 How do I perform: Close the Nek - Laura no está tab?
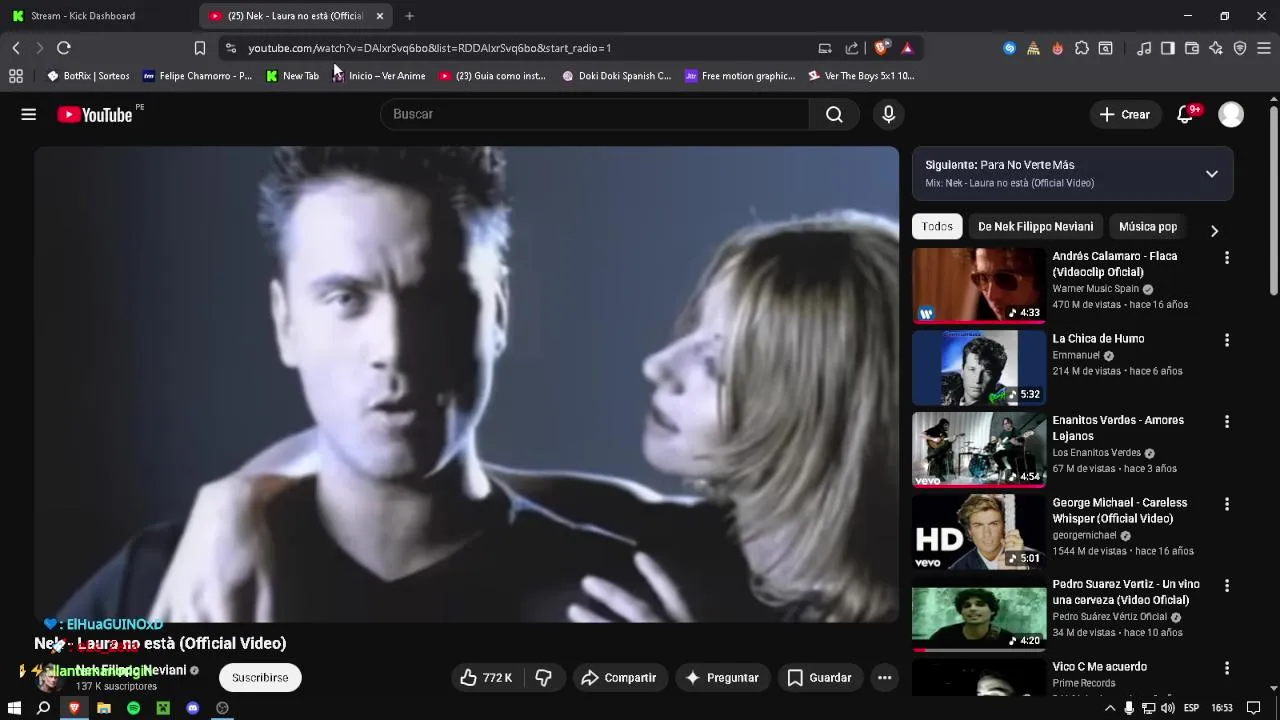[380, 16]
